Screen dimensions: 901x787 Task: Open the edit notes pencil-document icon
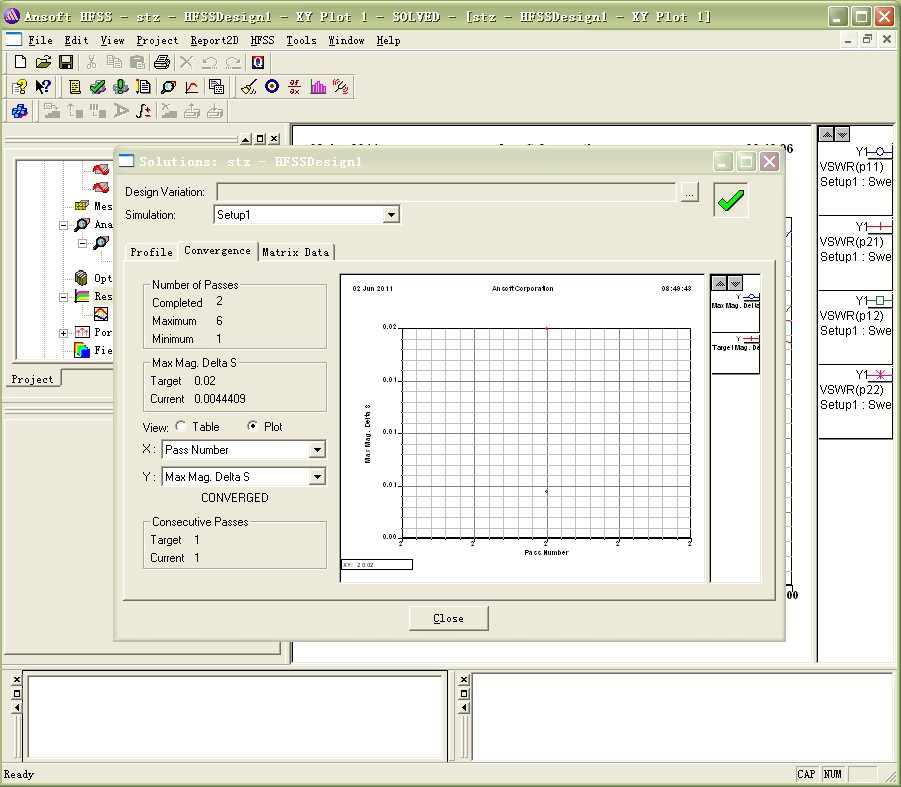144,87
